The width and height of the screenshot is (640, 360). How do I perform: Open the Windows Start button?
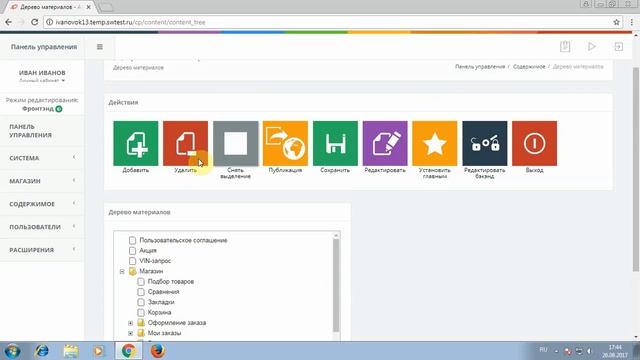pyautogui.click(x=12, y=351)
